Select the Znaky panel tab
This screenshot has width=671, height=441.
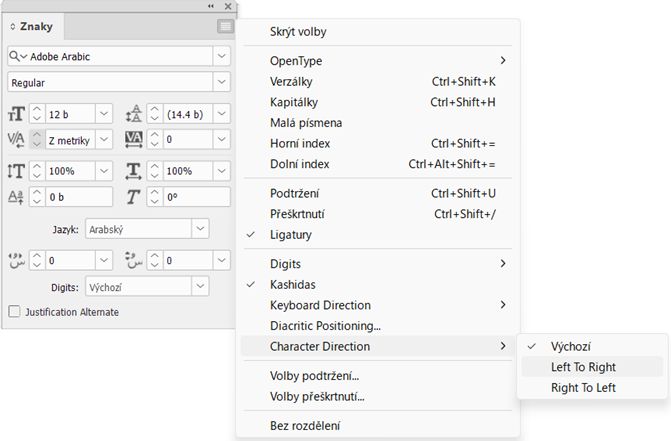pos(33,27)
